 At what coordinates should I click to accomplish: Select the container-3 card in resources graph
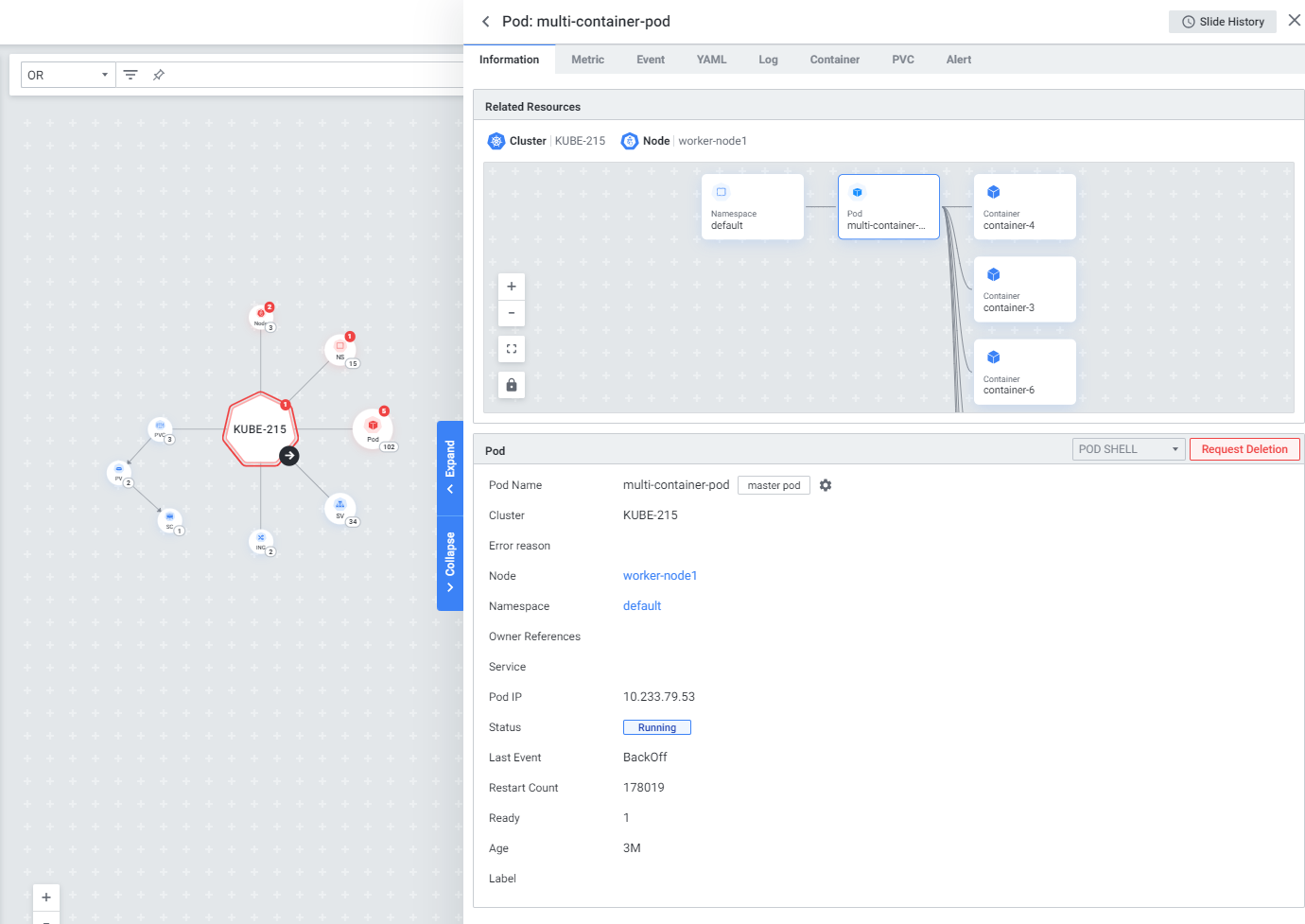click(x=1024, y=289)
